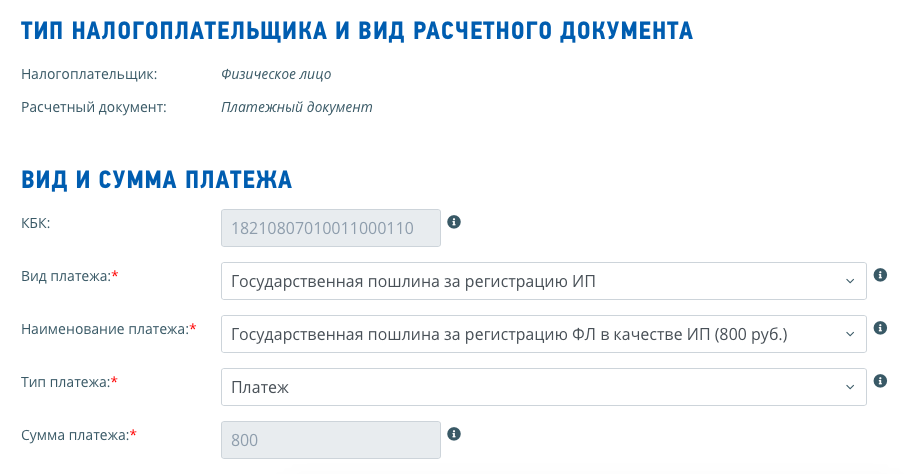Screen dimensions: 905x474
Task: Expand the chevron arrow of Тип платежа
Action: (x=850, y=387)
